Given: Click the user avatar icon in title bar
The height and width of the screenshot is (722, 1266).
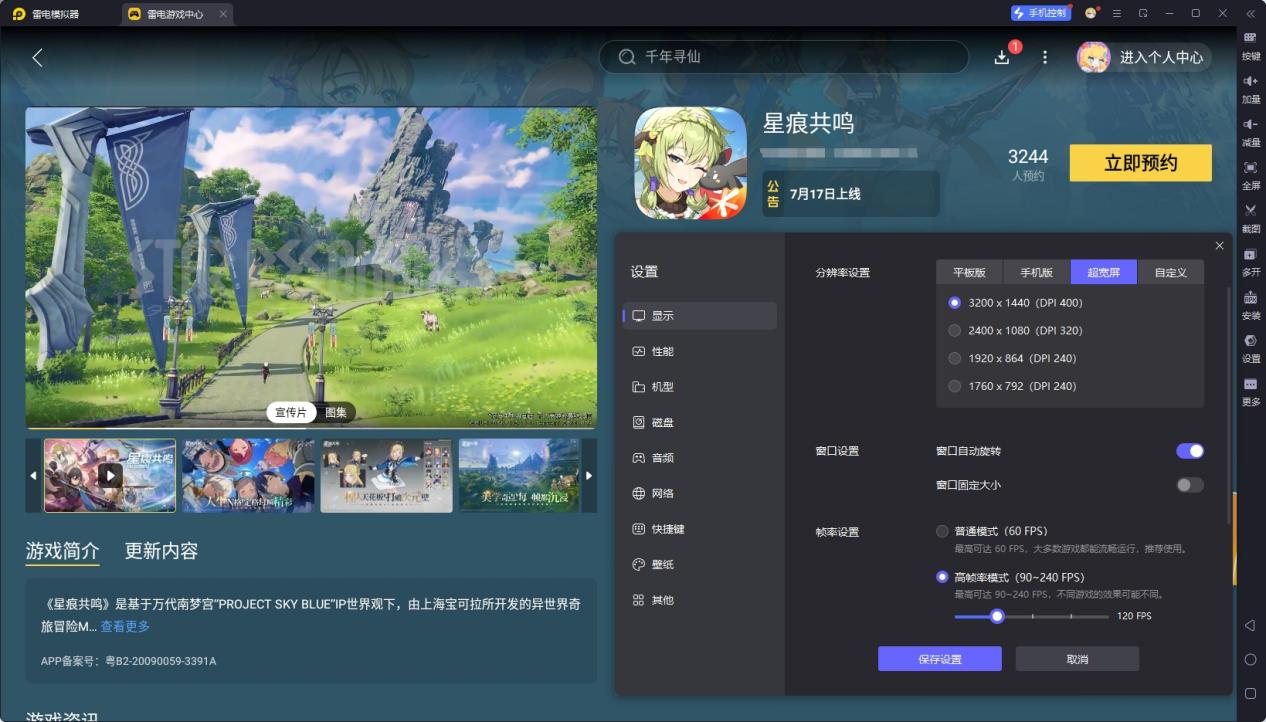Looking at the screenshot, I should point(1091,13).
